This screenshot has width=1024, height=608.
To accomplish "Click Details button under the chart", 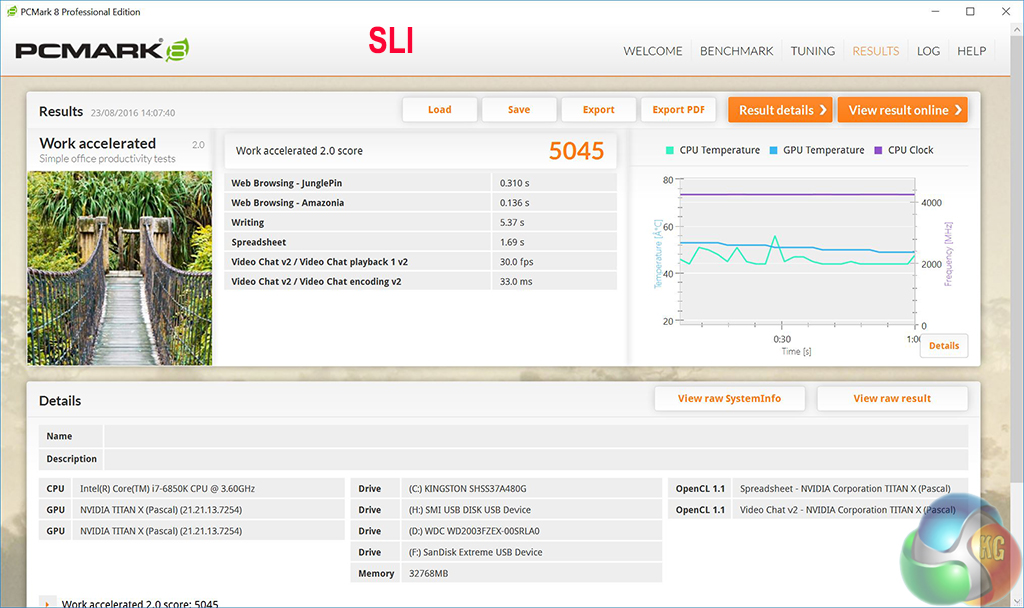I will [x=943, y=346].
